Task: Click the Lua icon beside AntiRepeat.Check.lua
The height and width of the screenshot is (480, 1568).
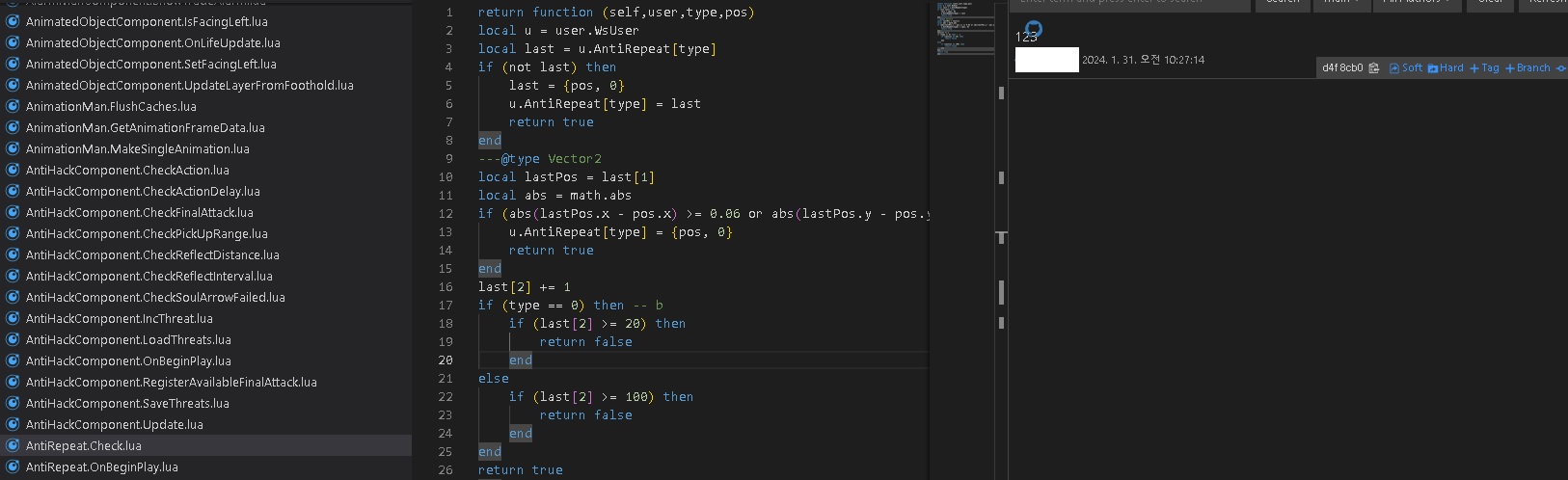Action: (13, 446)
